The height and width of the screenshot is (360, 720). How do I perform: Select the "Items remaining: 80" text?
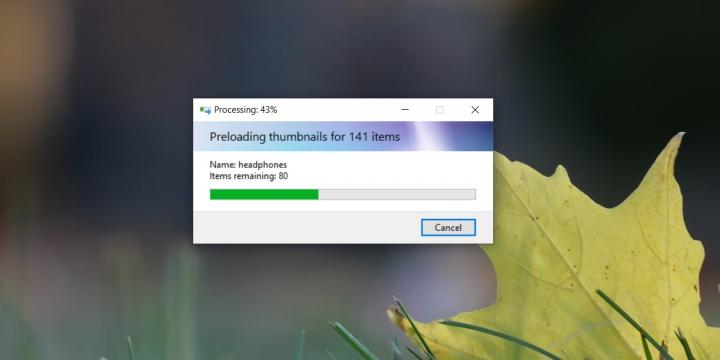click(249, 176)
